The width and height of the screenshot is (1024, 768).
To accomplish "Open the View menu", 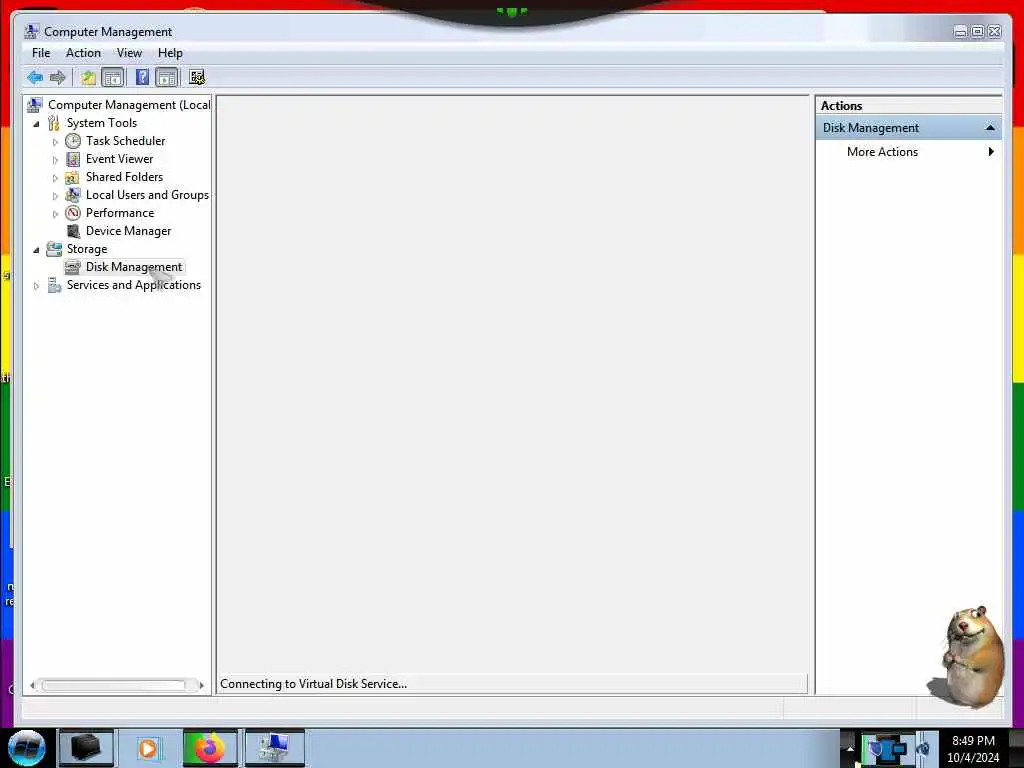I will pos(129,53).
